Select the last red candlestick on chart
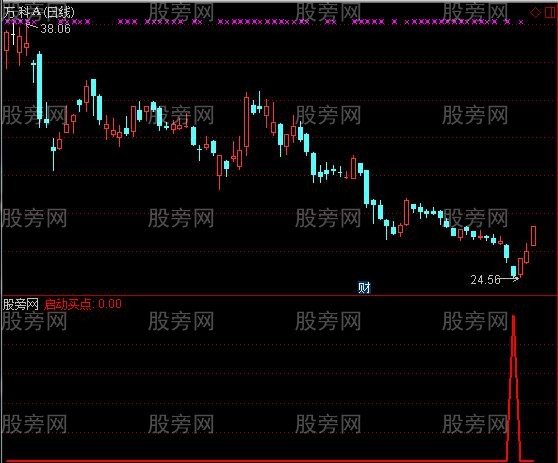The width and height of the screenshot is (558, 463). click(x=533, y=236)
